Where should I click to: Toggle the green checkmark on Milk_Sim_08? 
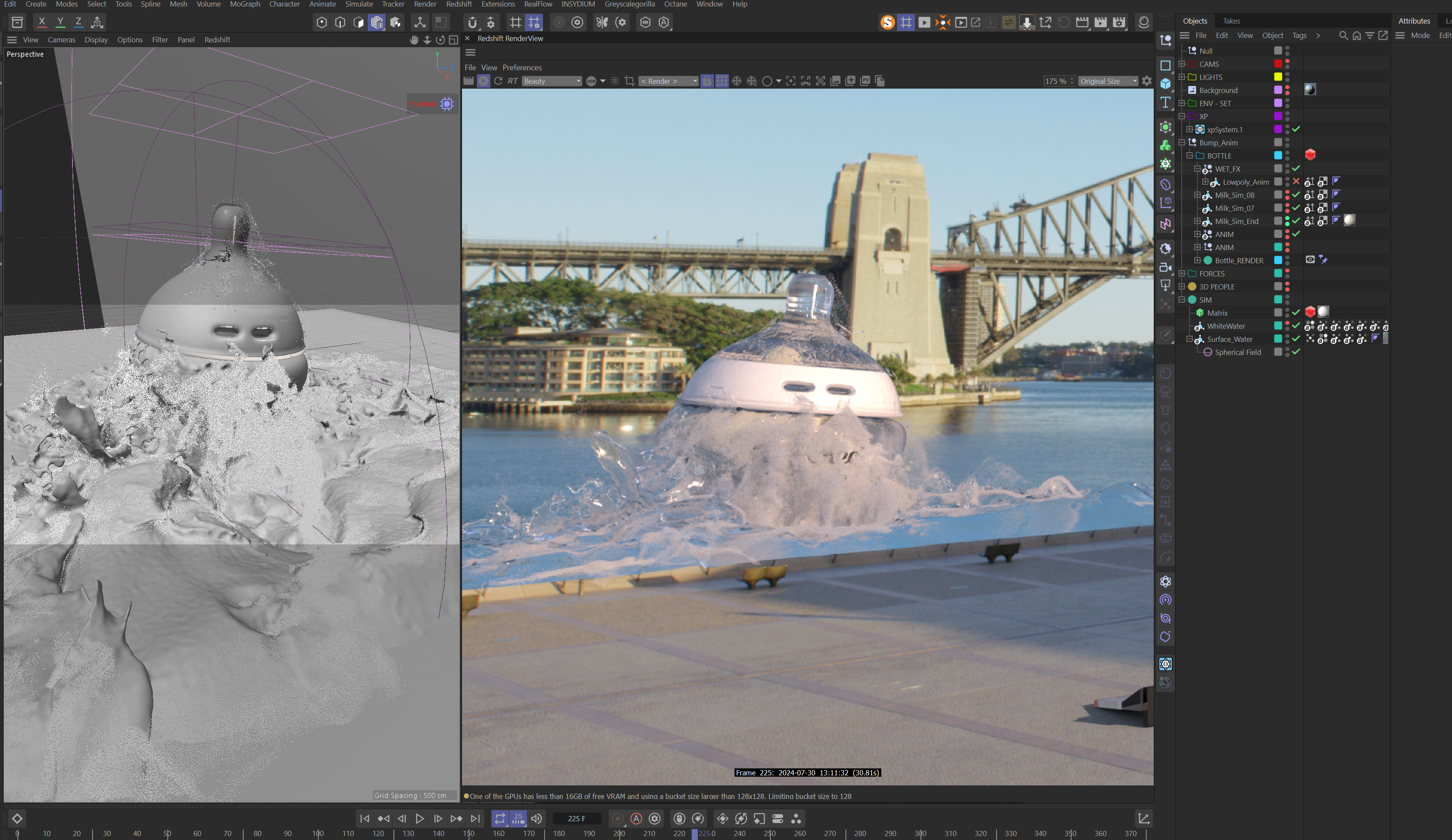1296,195
